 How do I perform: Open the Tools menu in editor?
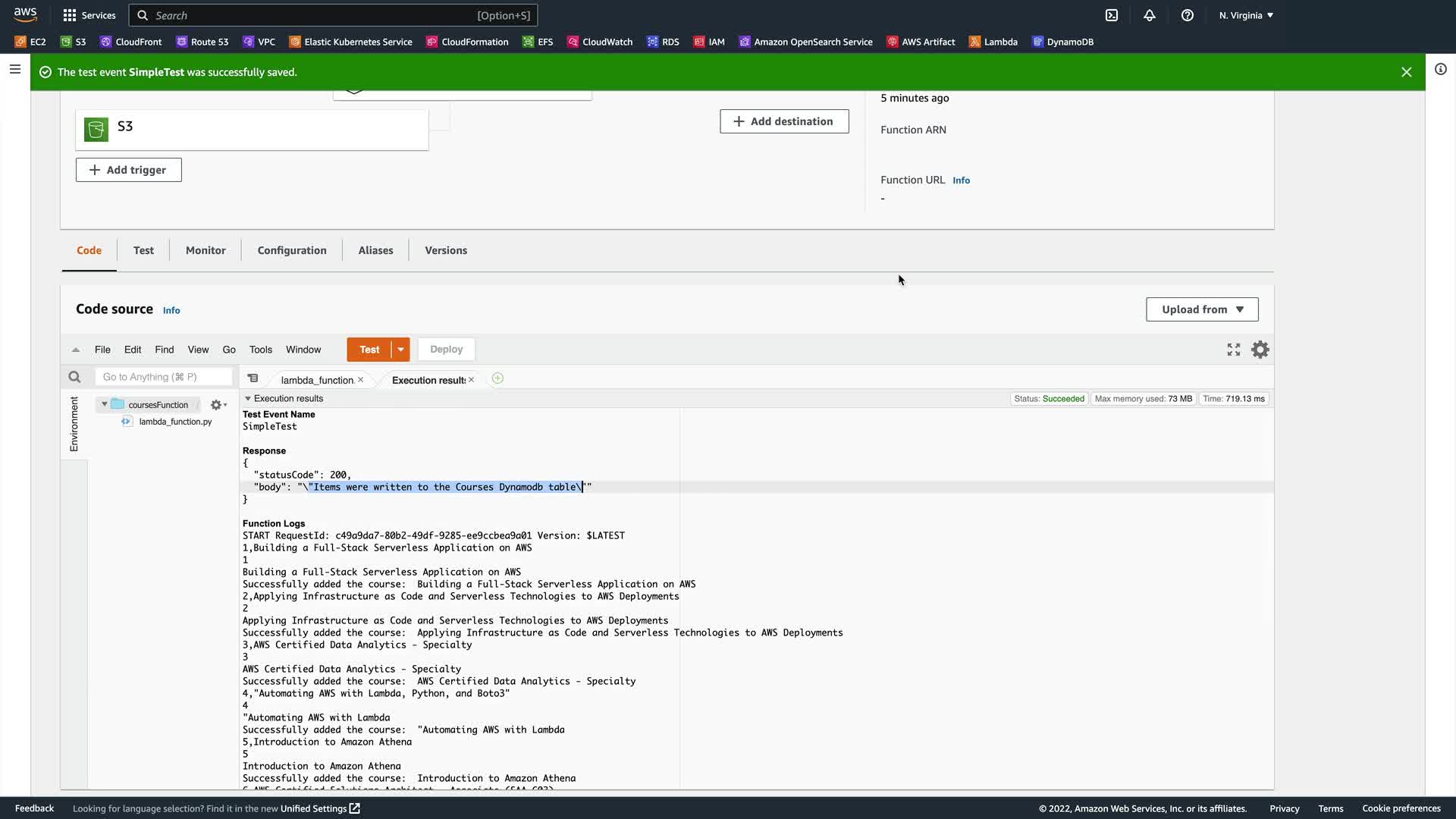tap(260, 350)
